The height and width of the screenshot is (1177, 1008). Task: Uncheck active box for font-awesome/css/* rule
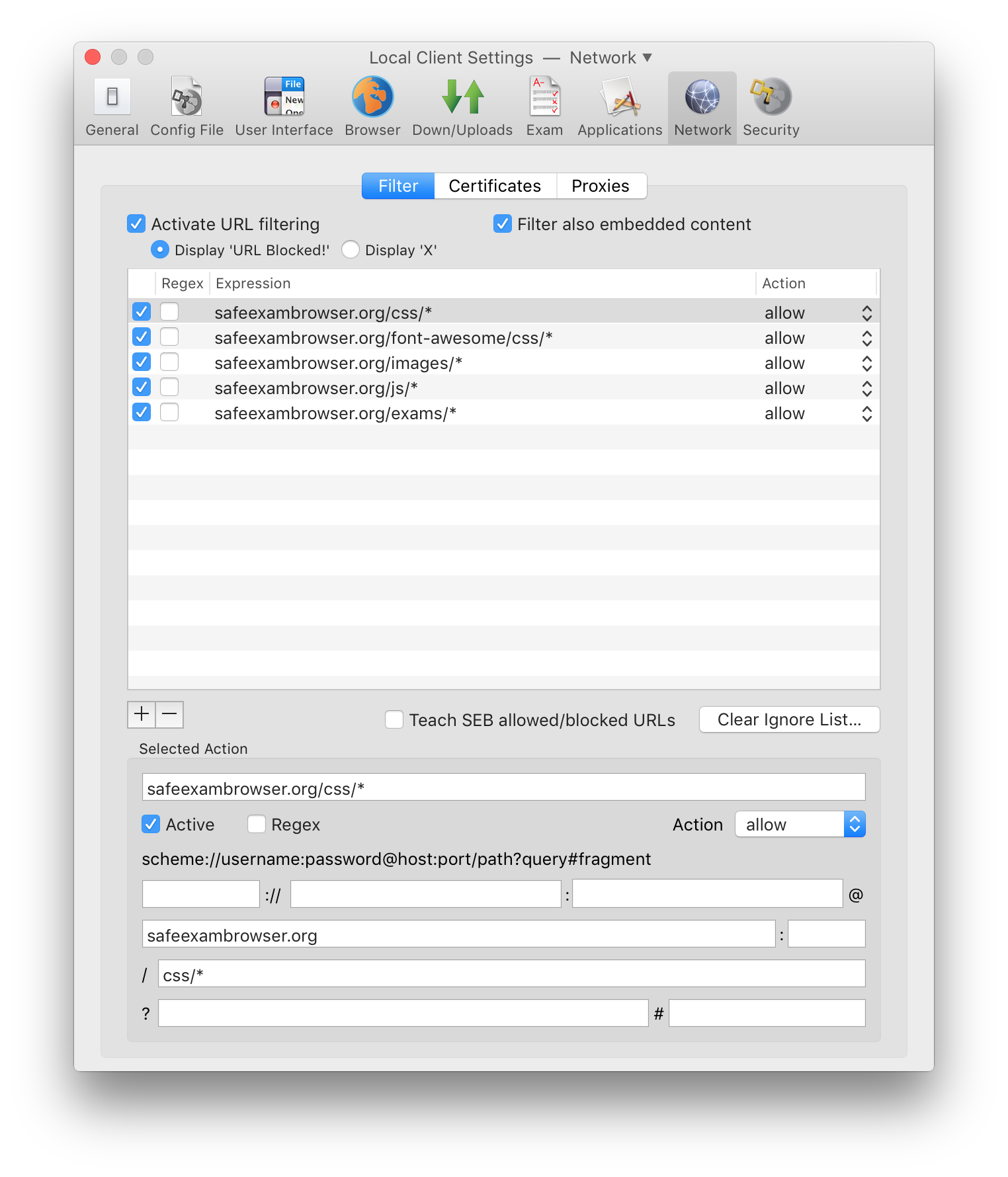(x=142, y=337)
